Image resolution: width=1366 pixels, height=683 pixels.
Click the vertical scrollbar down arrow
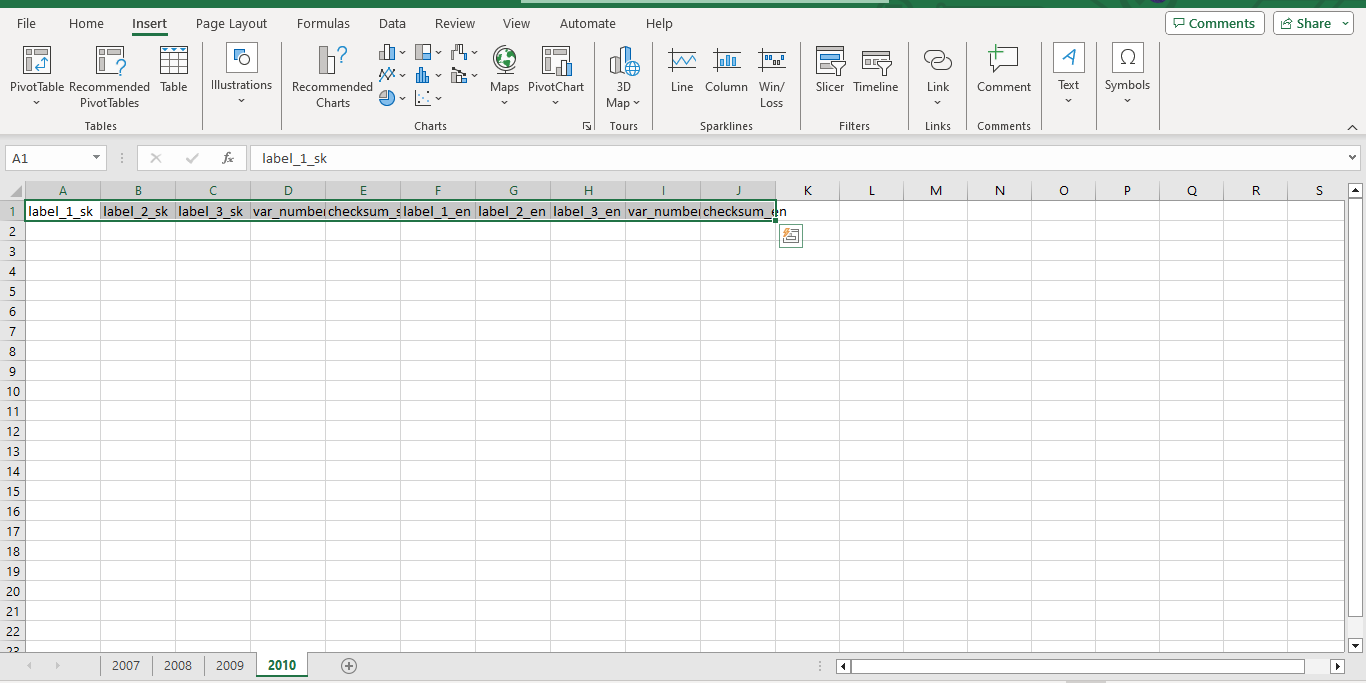coord(1356,645)
